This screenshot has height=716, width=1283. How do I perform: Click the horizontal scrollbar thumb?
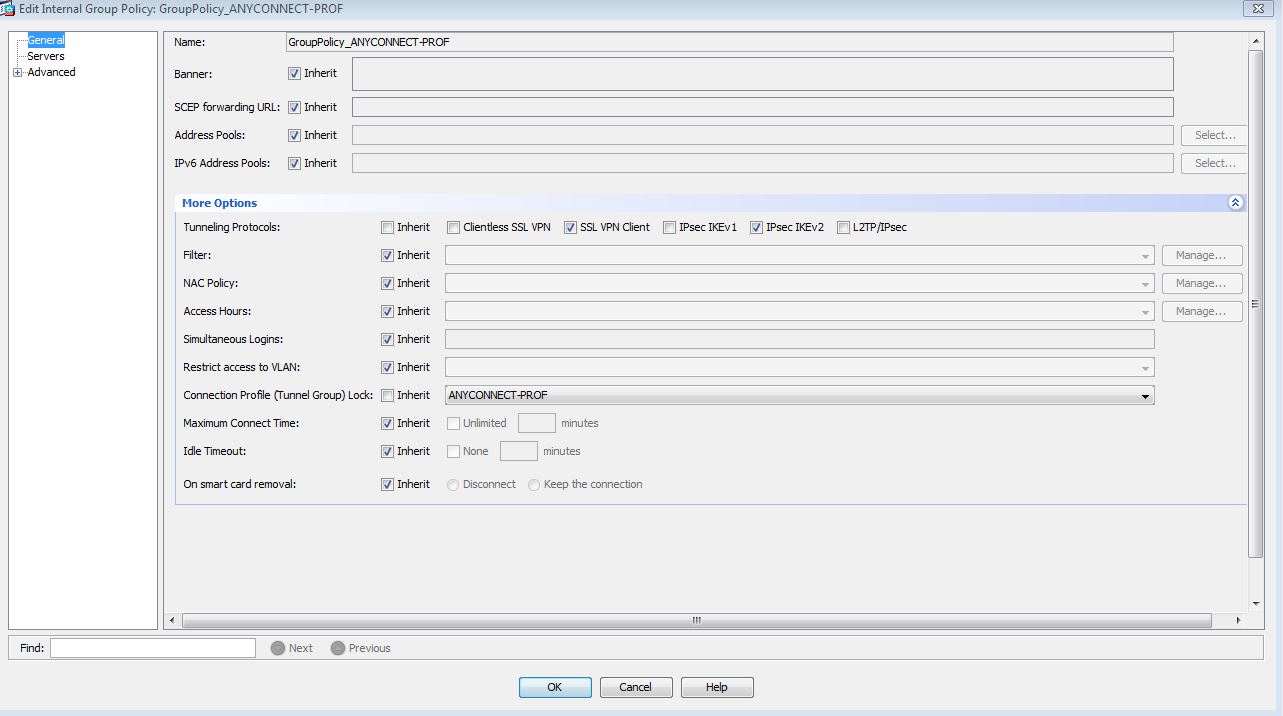[696, 621]
